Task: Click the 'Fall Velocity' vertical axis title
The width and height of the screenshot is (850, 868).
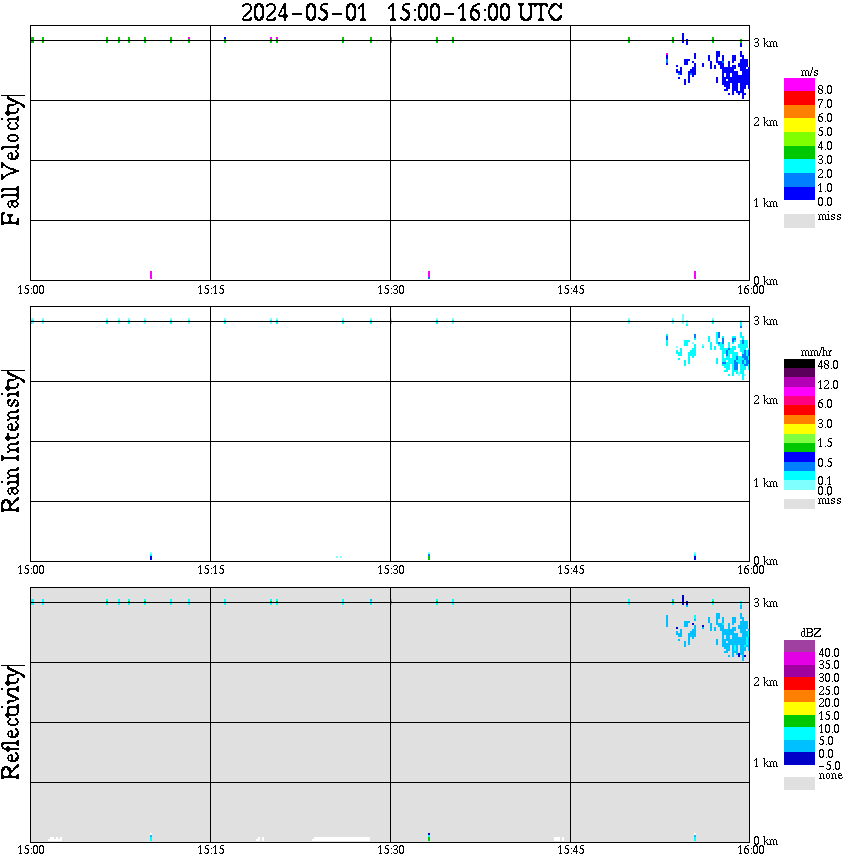Action: tap(12, 160)
